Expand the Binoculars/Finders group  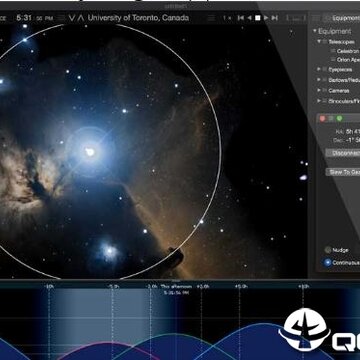(x=319, y=100)
